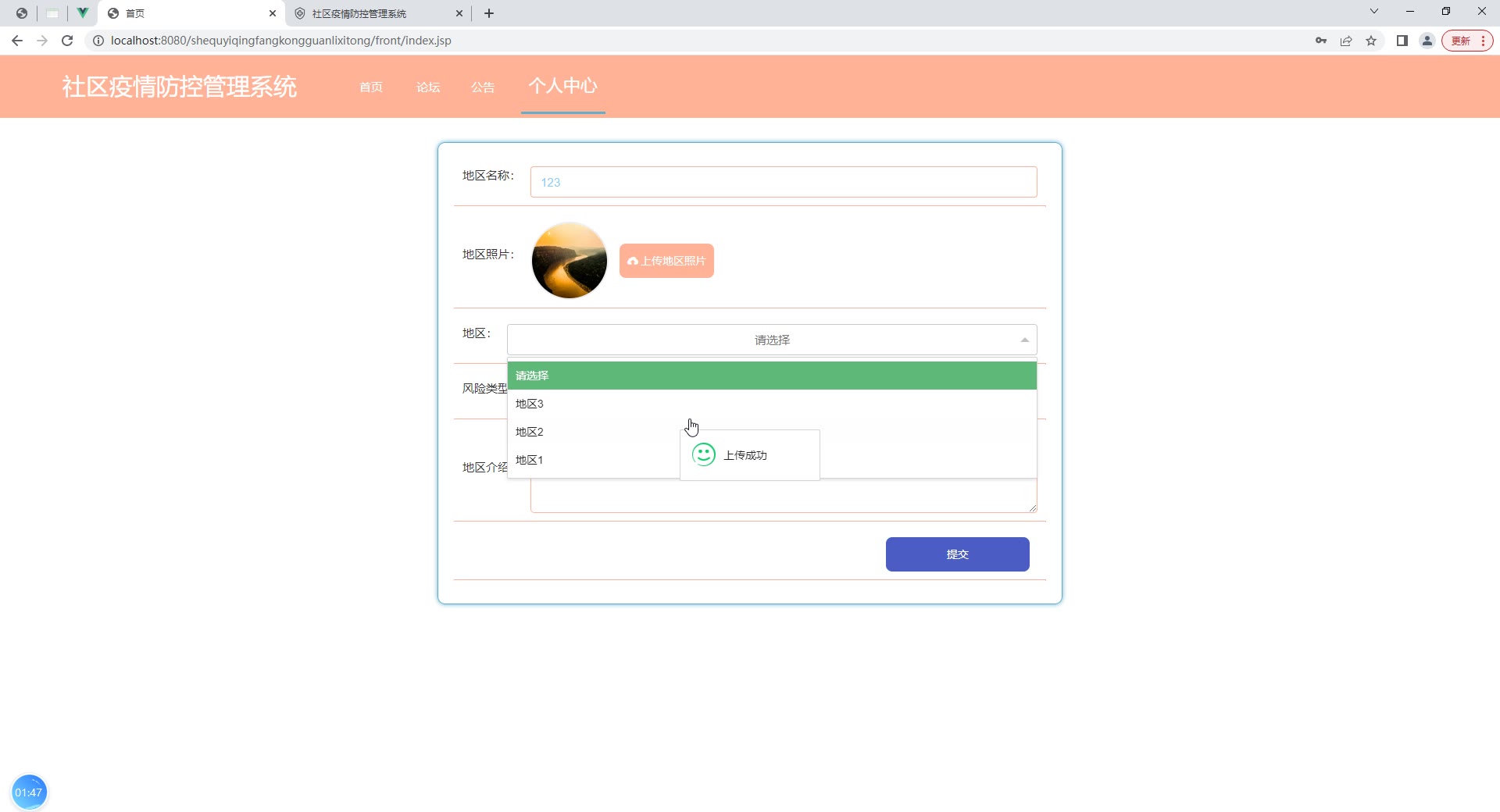View site information icon in address bar

click(x=98, y=41)
